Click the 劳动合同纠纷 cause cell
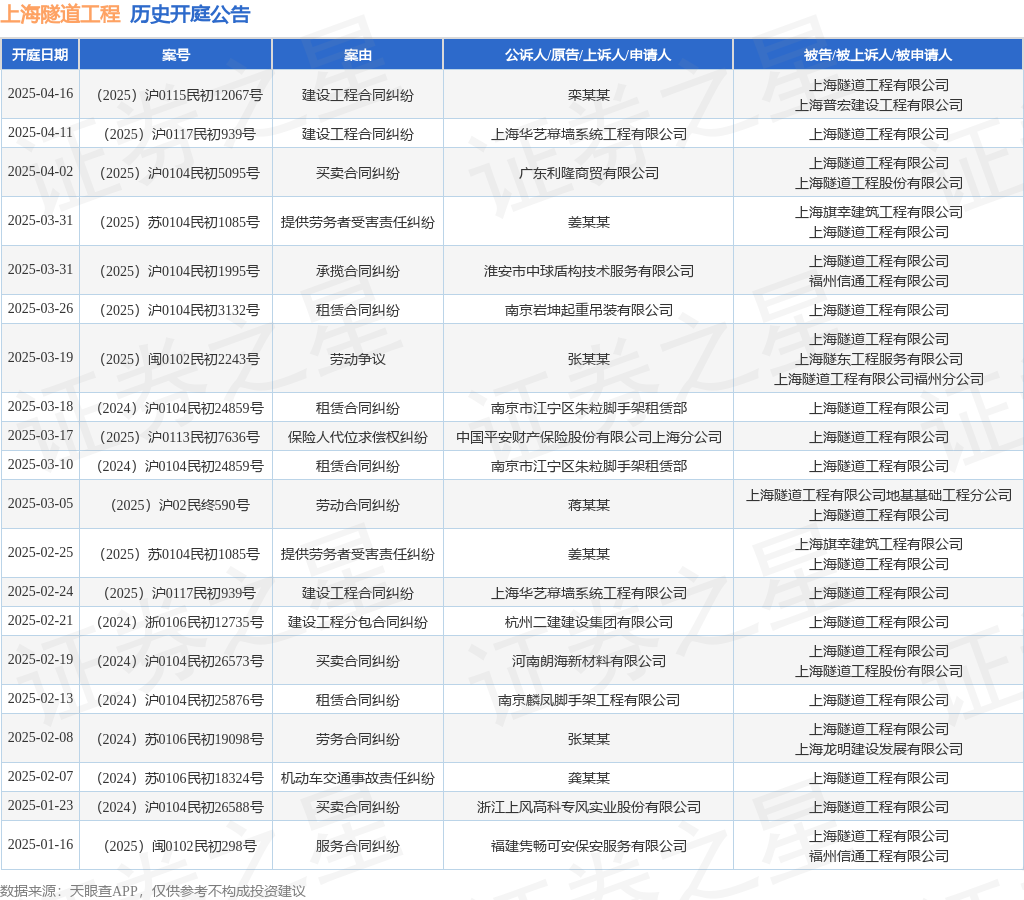The width and height of the screenshot is (1024, 900). pyautogui.click(x=358, y=505)
